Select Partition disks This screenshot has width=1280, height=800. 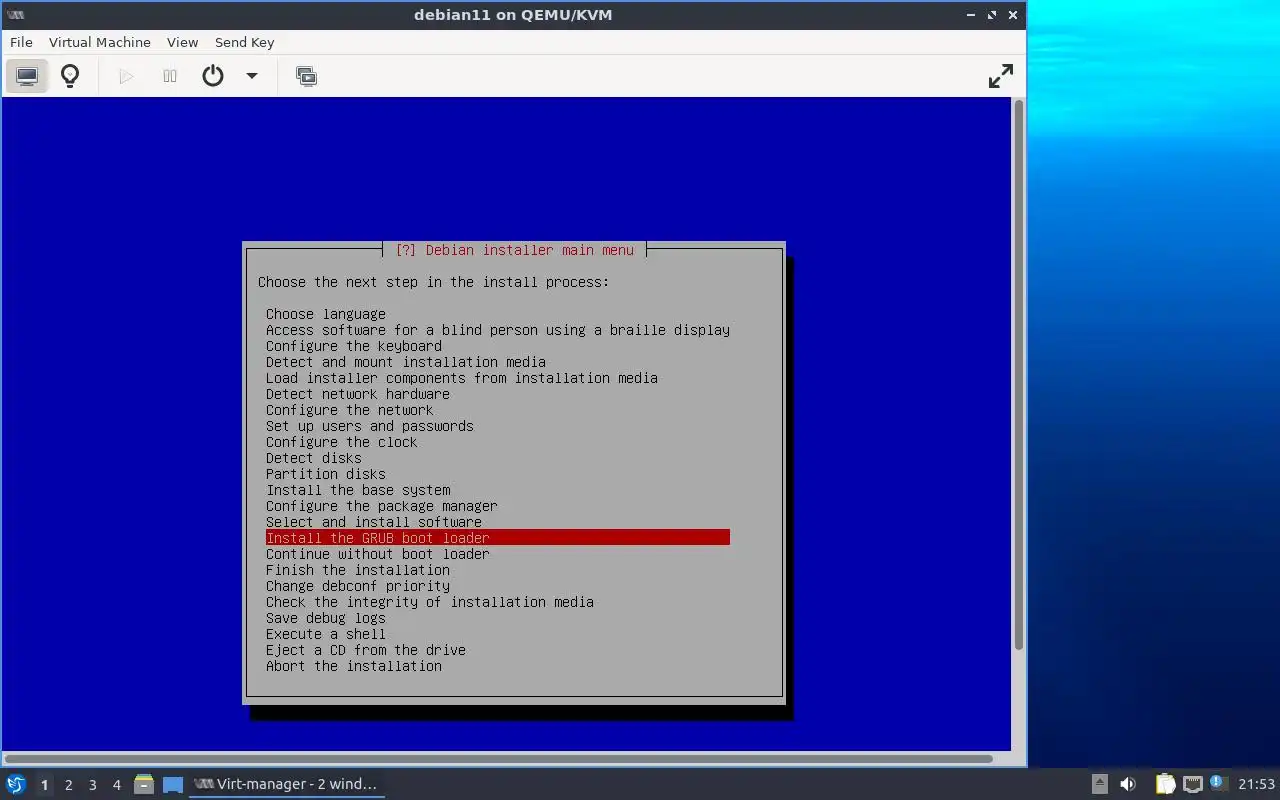[x=326, y=474]
